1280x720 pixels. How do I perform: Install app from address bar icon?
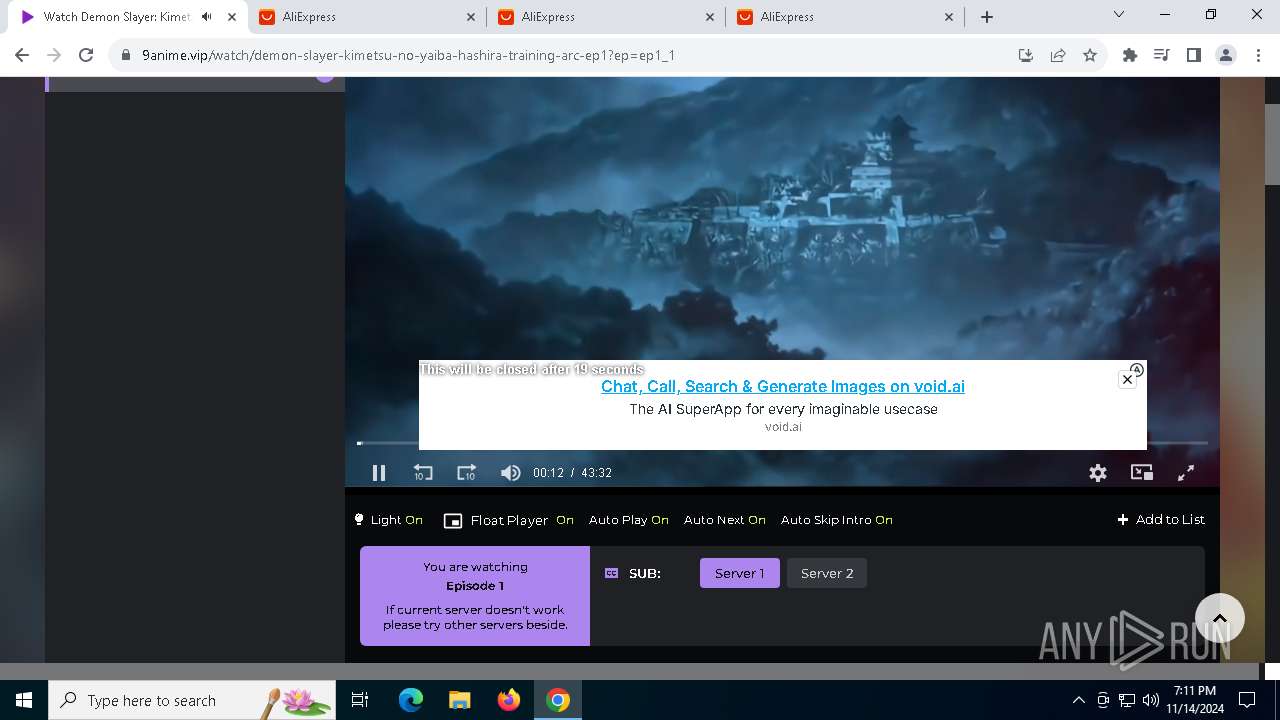(x=1026, y=56)
